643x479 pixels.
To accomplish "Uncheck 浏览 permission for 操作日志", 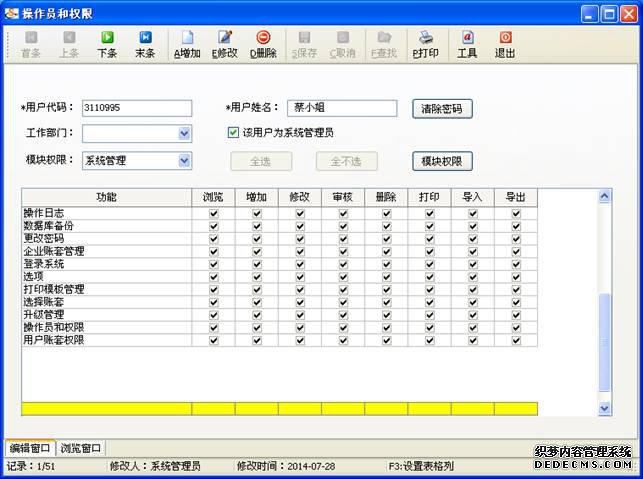I will (x=213, y=214).
